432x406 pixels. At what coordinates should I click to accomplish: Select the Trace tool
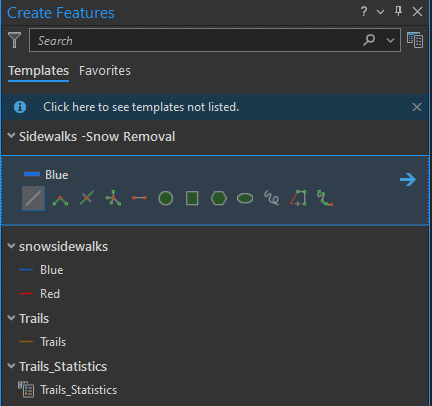pyautogui.click(x=298, y=198)
